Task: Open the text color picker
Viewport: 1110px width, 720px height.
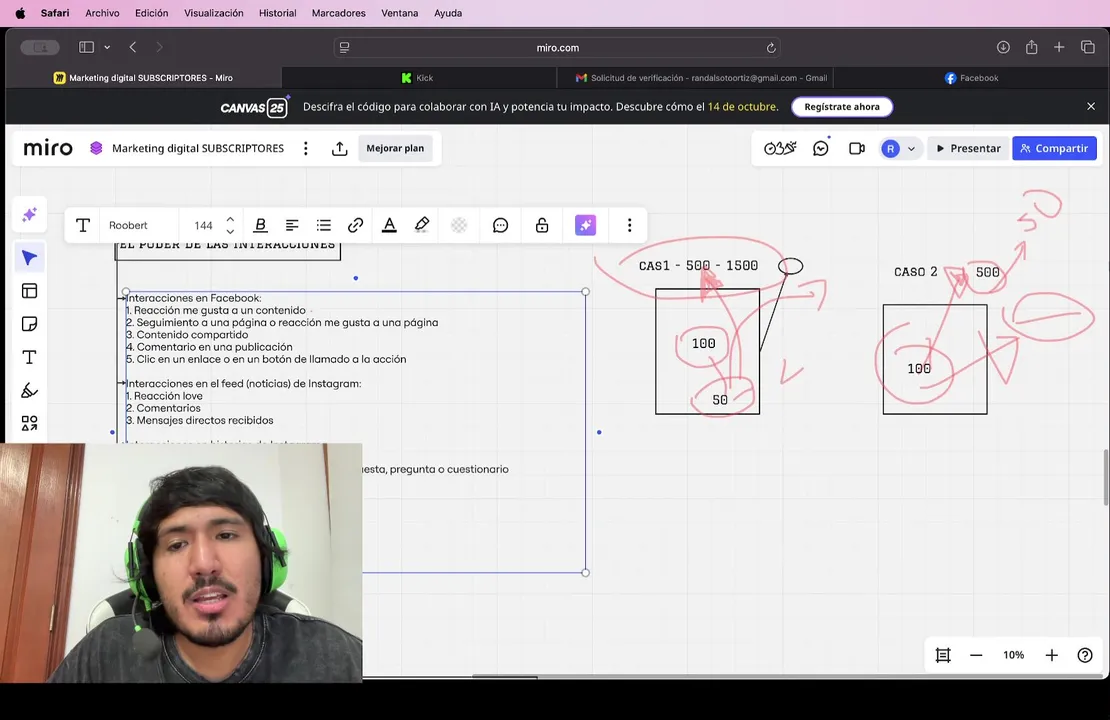Action: point(389,225)
